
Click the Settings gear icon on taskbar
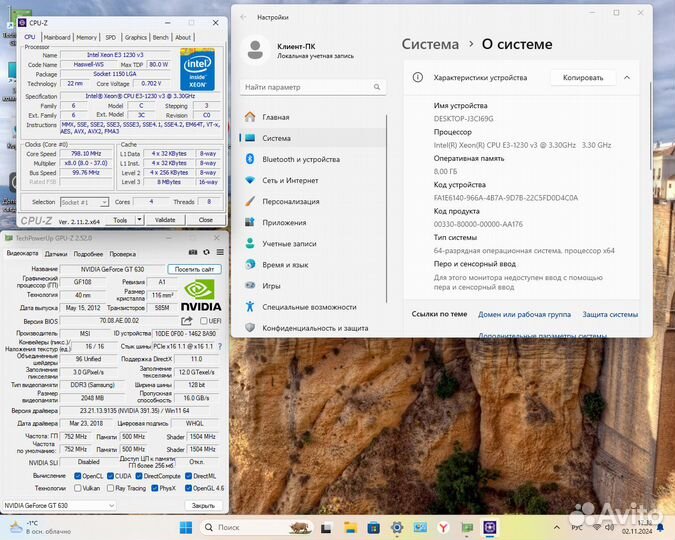click(397, 528)
